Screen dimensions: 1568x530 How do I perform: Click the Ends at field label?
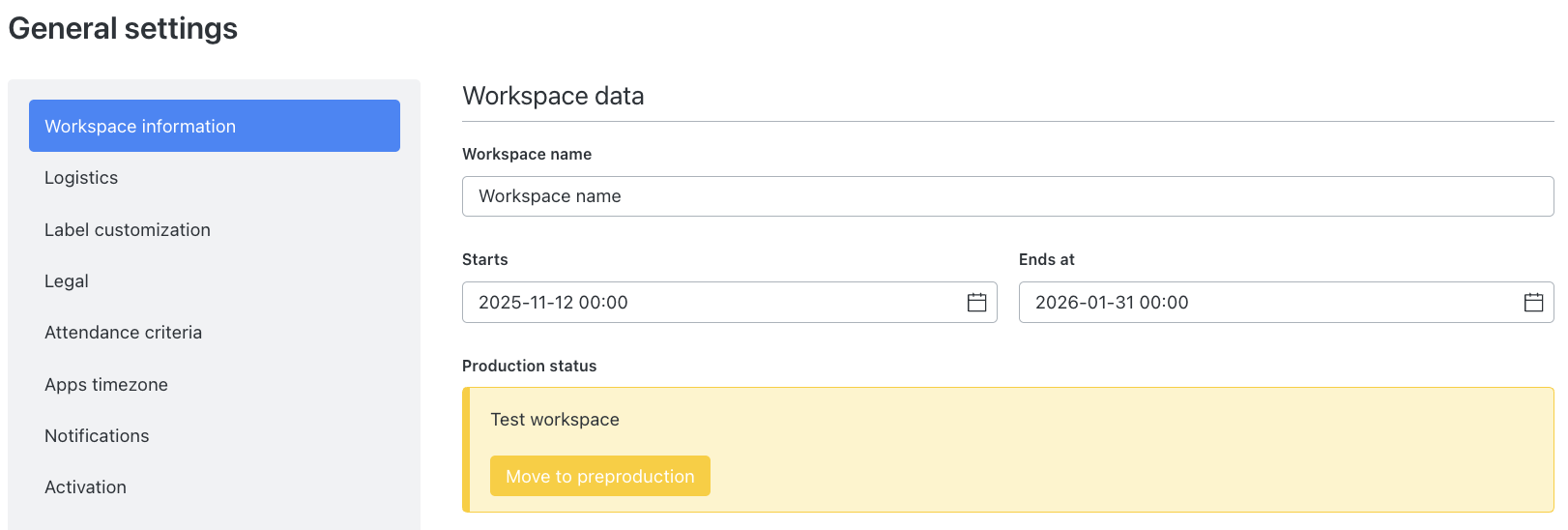[1047, 259]
